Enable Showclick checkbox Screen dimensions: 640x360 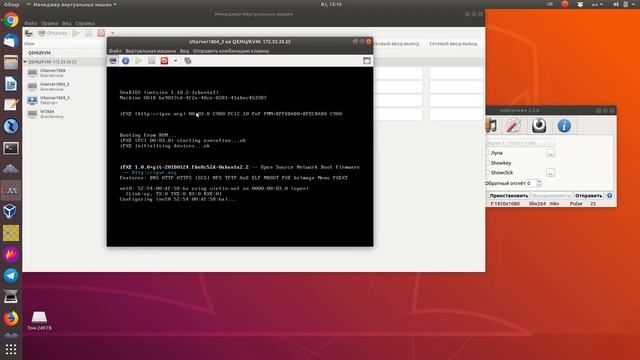(x=487, y=173)
